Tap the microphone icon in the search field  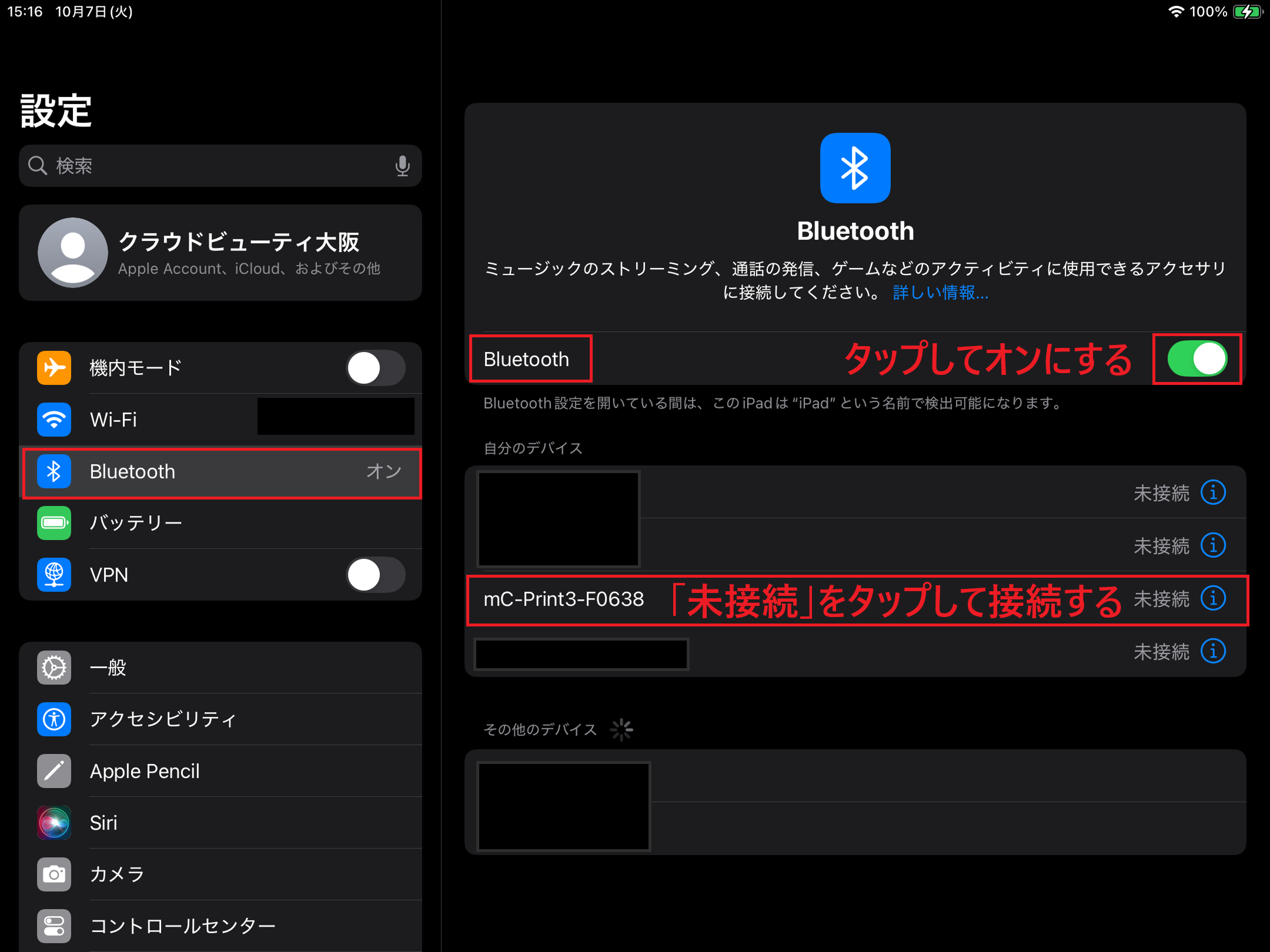tap(402, 166)
